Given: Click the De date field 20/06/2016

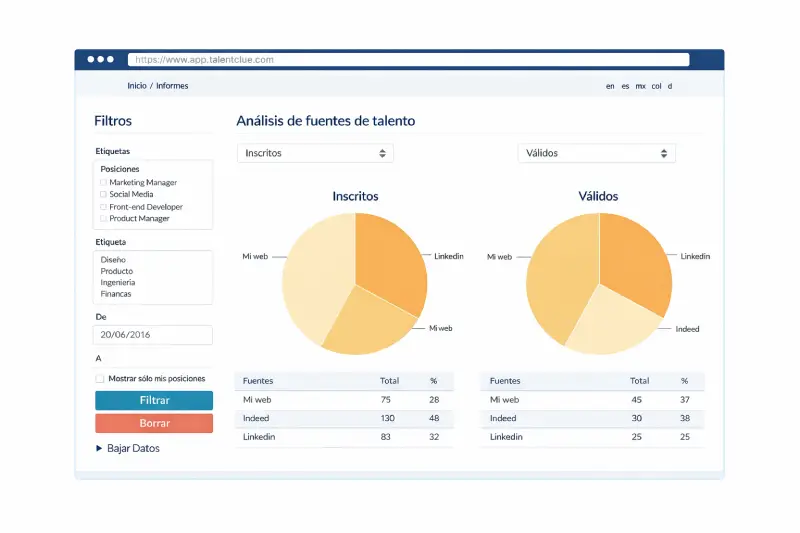Looking at the screenshot, I should (x=153, y=335).
